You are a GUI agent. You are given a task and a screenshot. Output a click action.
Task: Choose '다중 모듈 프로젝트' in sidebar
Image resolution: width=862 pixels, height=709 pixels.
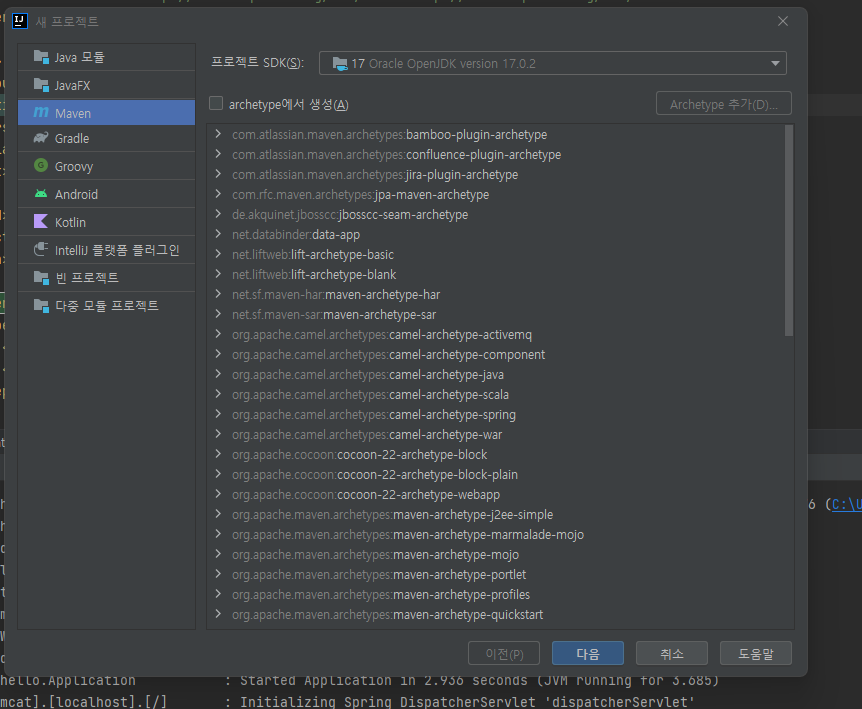106,306
